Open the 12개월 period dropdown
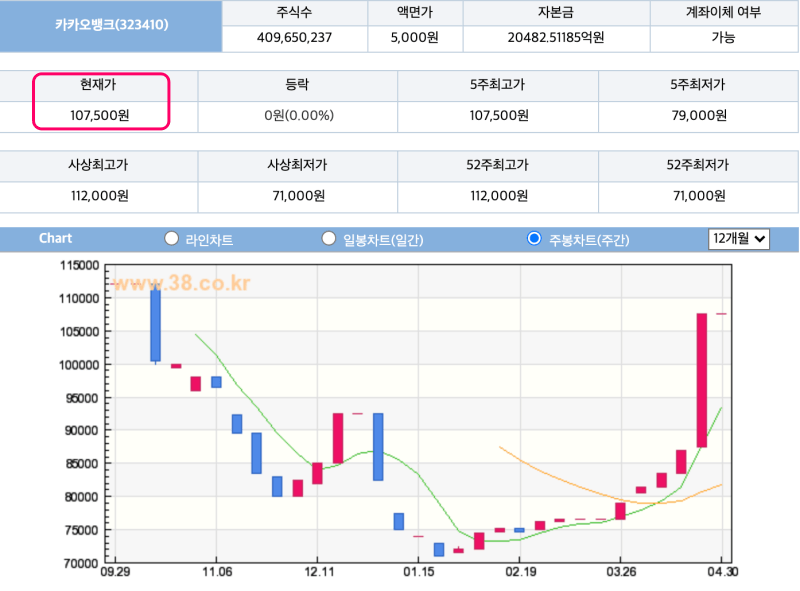800x591 pixels. pyautogui.click(x=739, y=239)
